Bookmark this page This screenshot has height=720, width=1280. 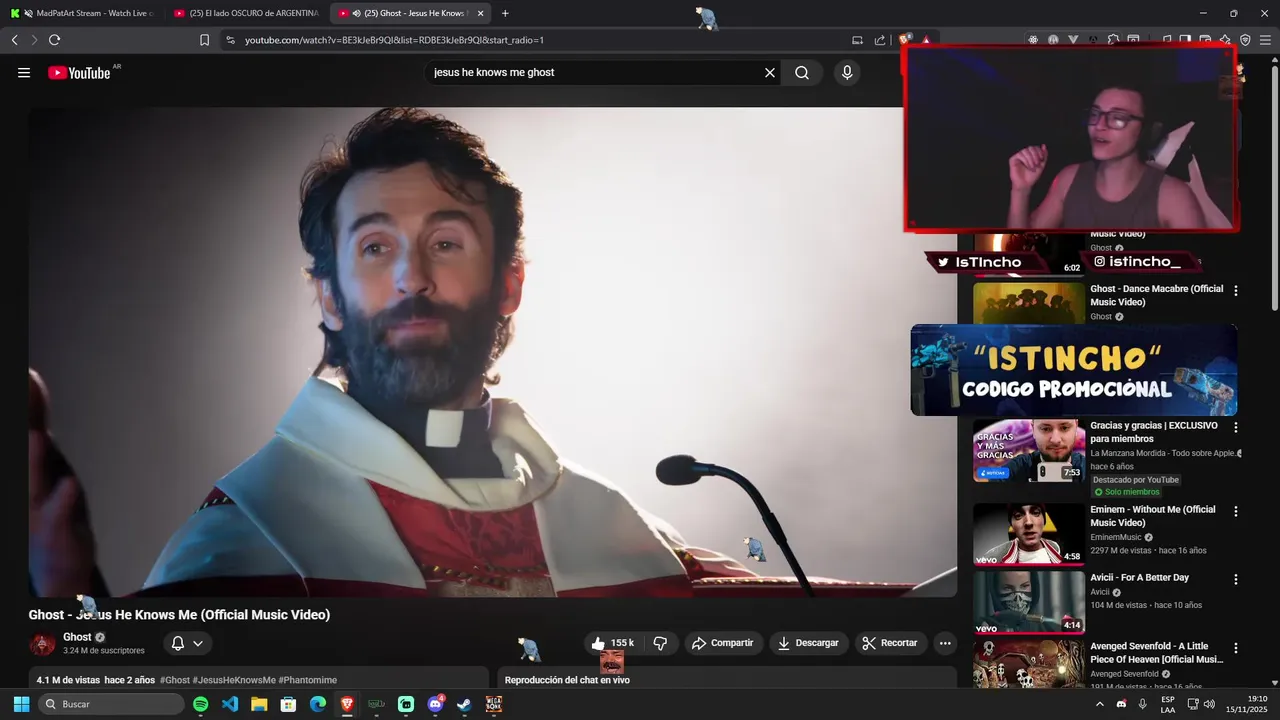point(204,40)
